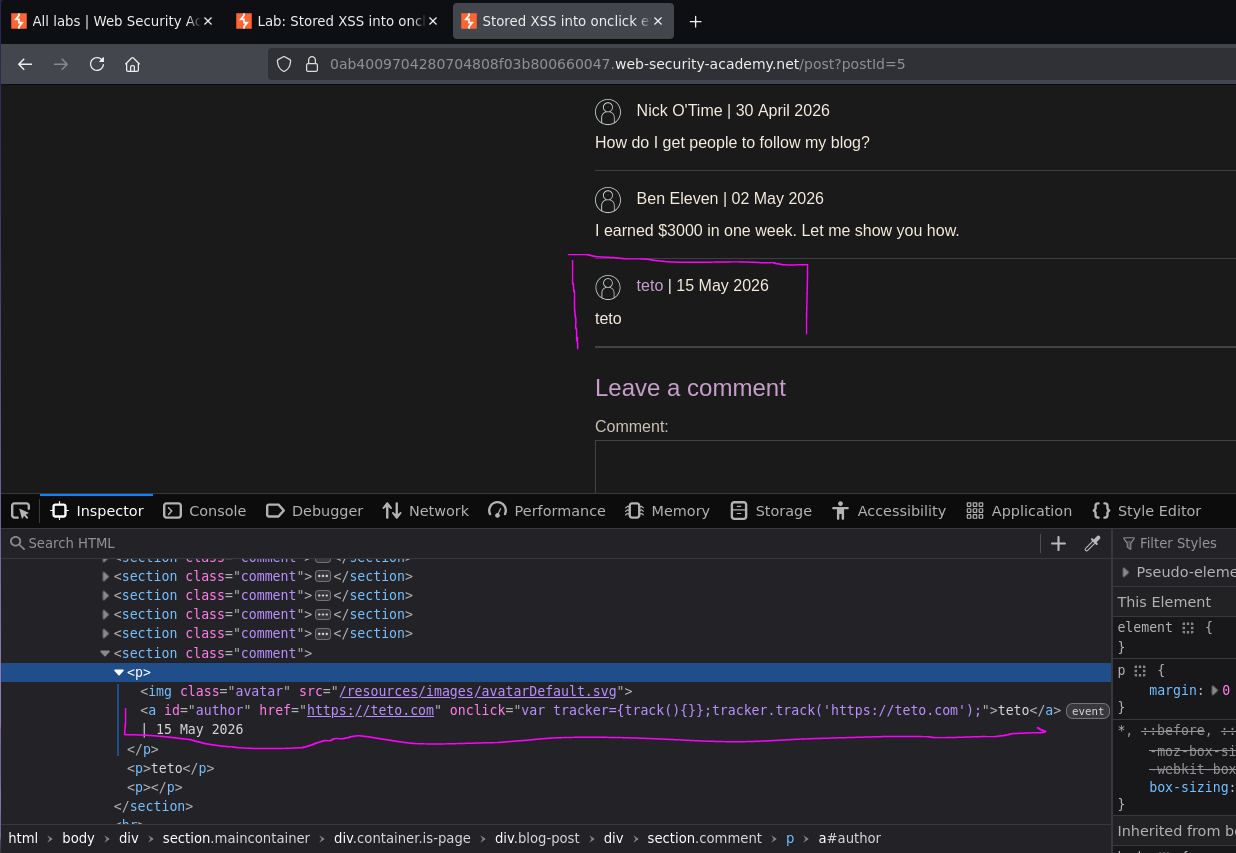Close the active 'Stored XSS into onclick' tab

tap(657, 21)
